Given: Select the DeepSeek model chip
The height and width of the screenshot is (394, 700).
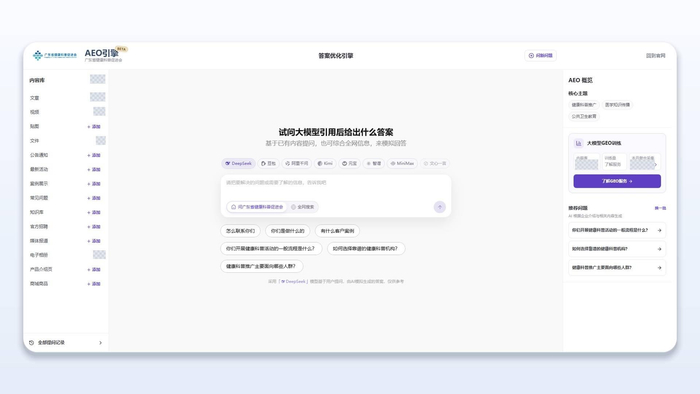Looking at the screenshot, I should pos(238,163).
